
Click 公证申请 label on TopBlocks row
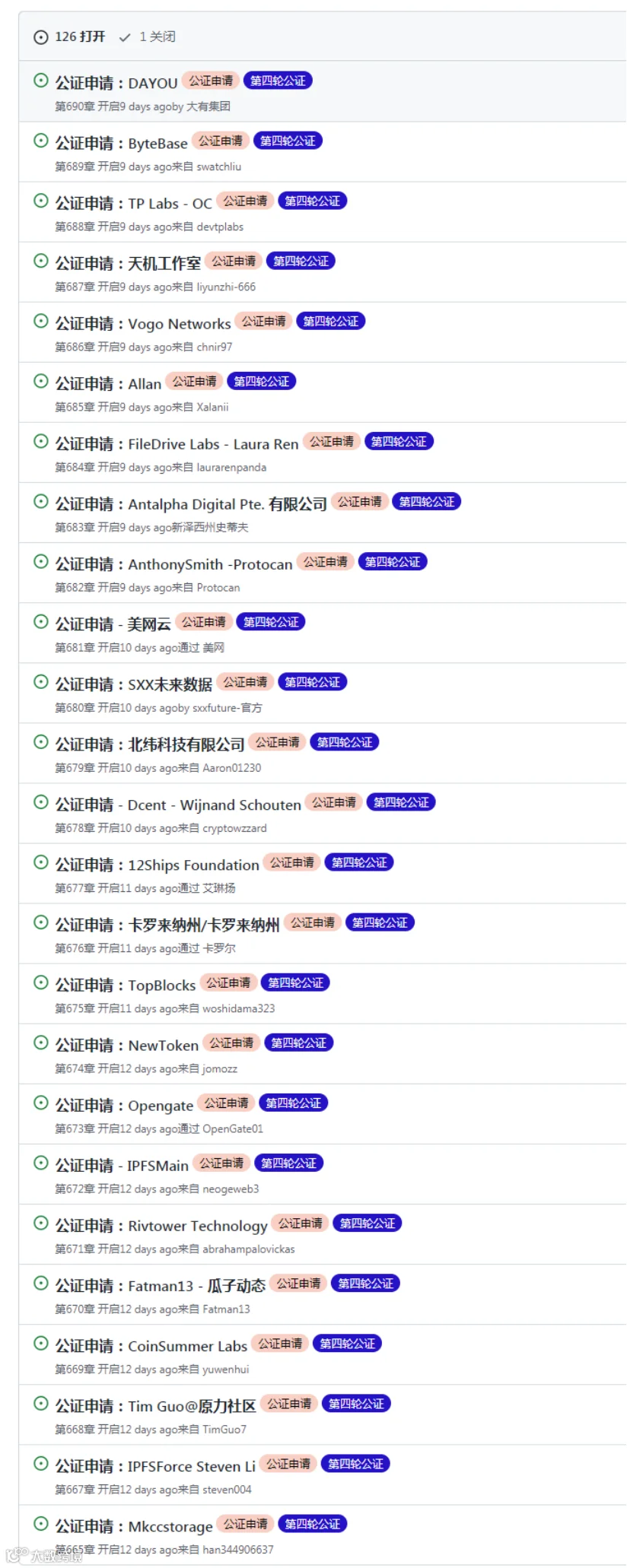pos(228,982)
